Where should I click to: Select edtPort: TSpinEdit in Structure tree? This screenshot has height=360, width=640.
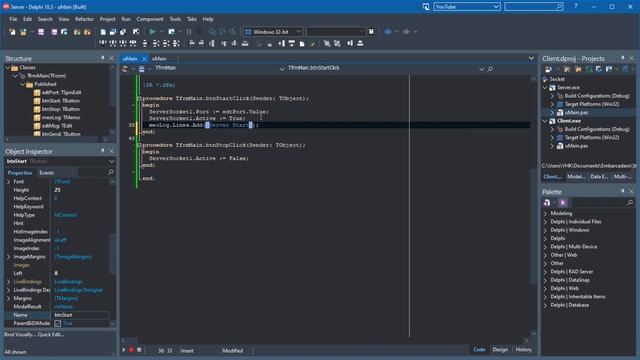(61, 92)
